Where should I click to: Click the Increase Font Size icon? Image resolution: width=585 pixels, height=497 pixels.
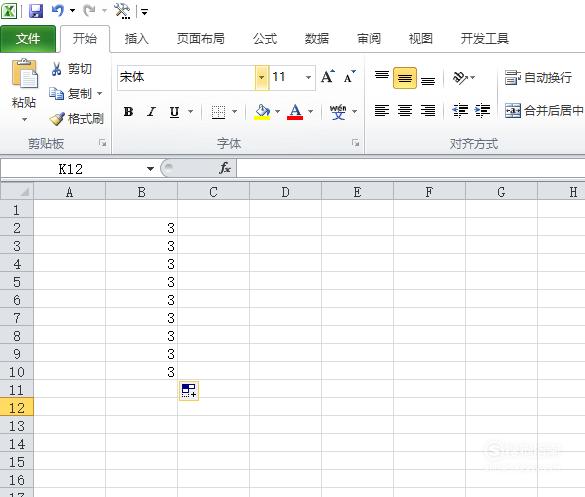point(328,77)
